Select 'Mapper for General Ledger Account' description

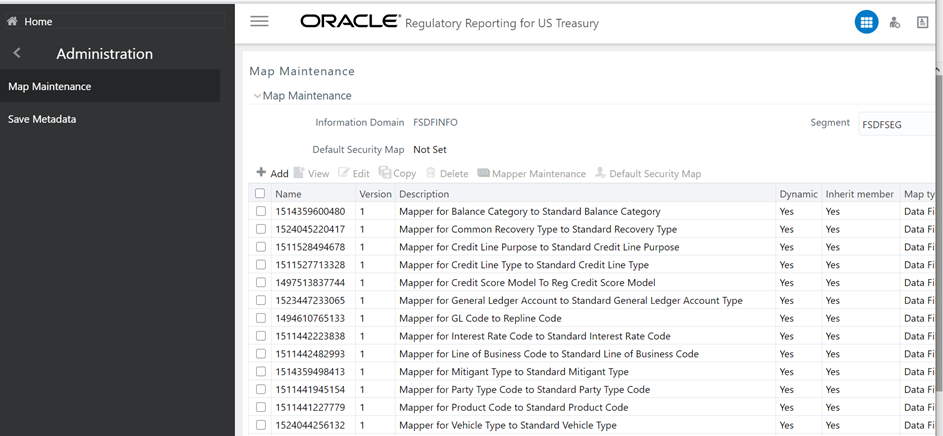571,300
